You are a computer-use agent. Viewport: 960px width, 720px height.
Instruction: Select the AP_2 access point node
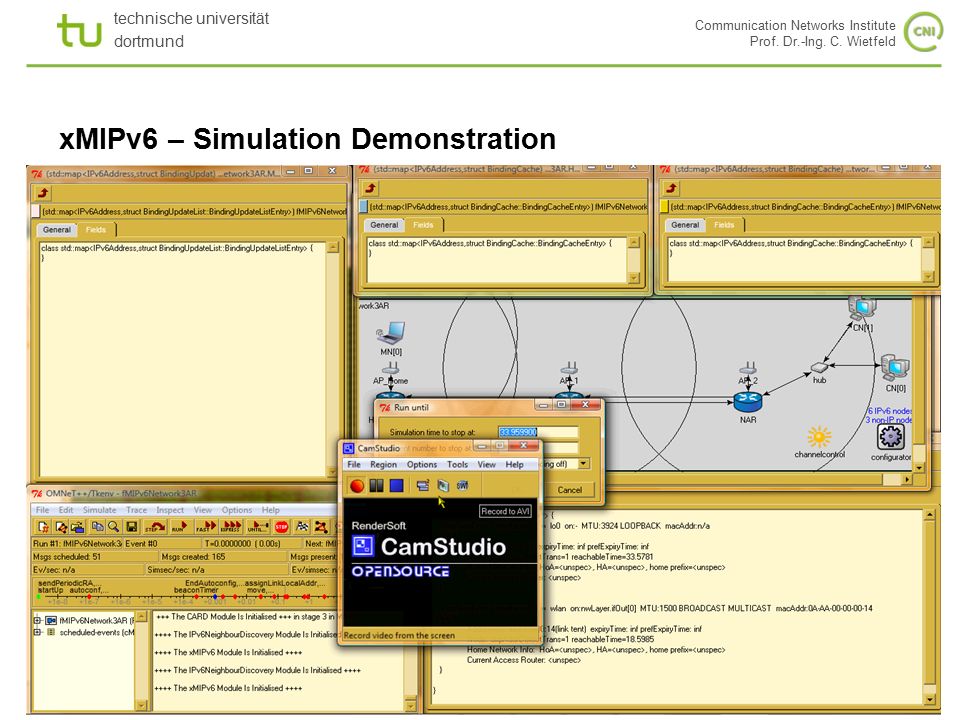(748, 368)
